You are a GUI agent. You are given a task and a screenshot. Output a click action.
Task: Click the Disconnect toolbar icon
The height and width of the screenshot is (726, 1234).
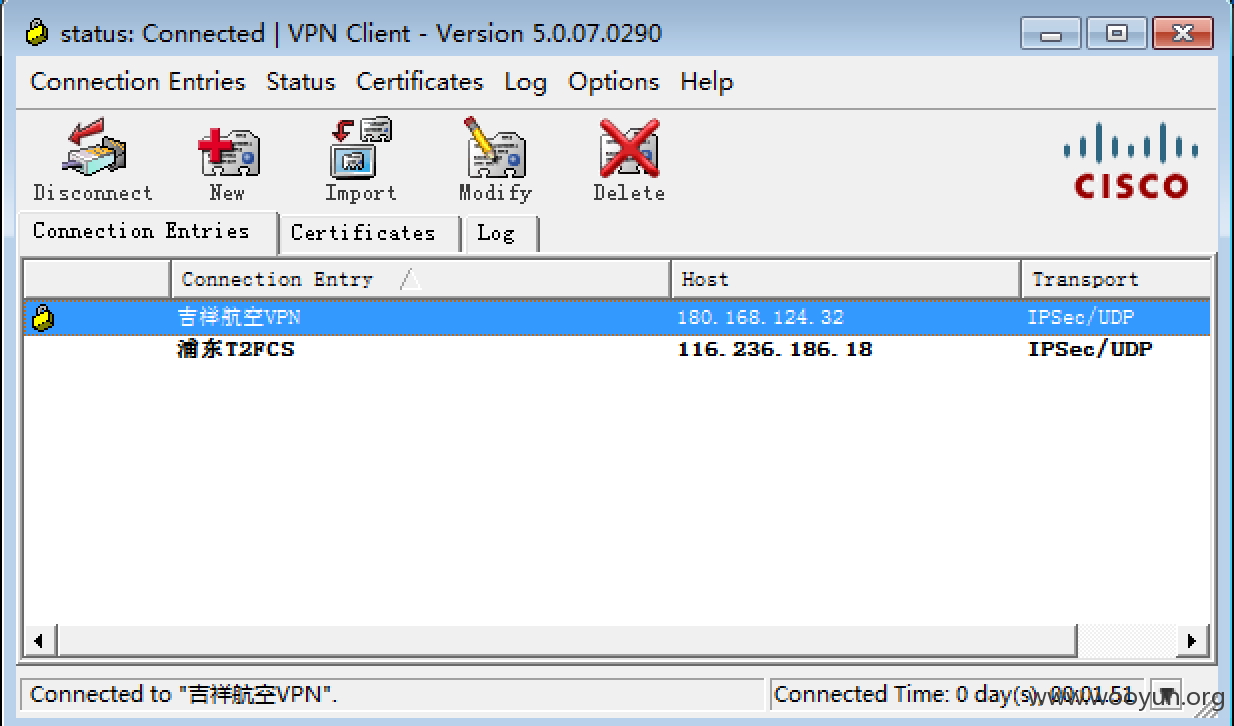coord(93,160)
